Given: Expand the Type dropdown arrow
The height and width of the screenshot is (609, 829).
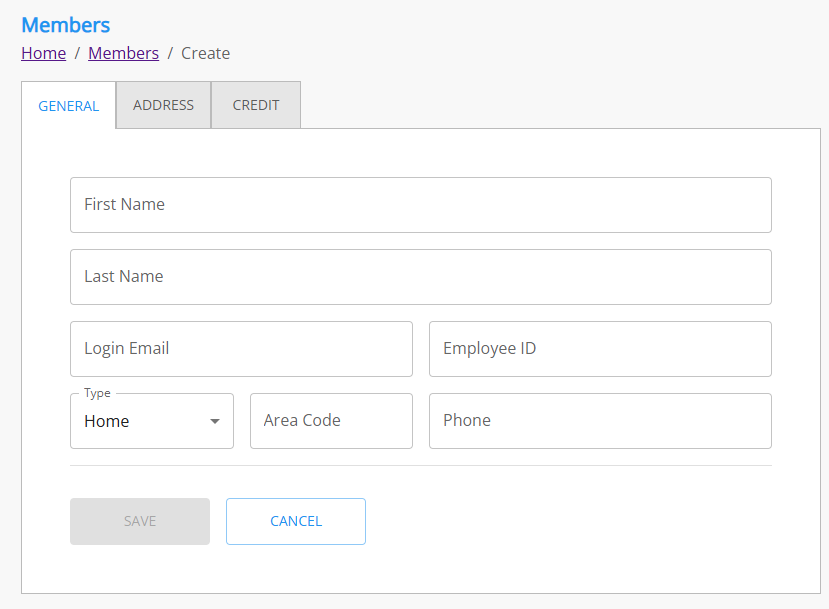Looking at the screenshot, I should point(215,422).
